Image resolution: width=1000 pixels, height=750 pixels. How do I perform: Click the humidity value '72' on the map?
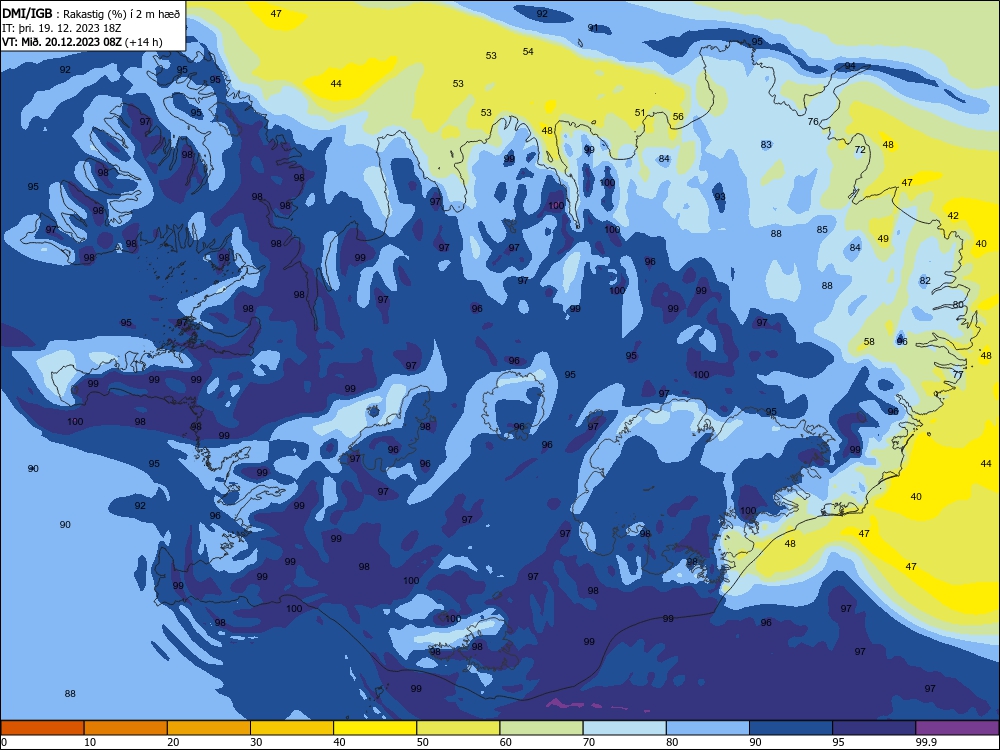860,150
